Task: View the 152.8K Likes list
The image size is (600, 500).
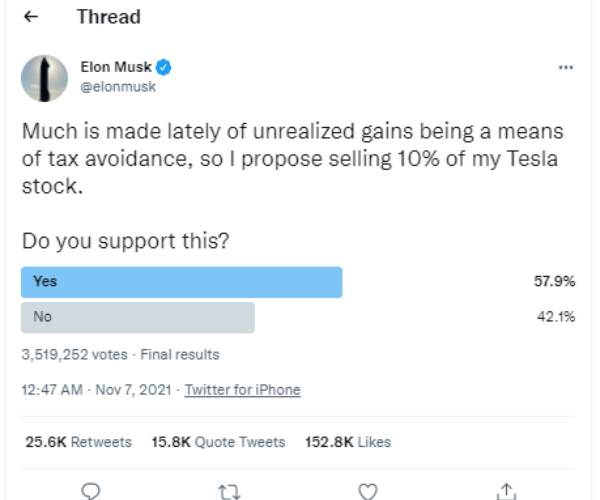Action: [x=348, y=441]
